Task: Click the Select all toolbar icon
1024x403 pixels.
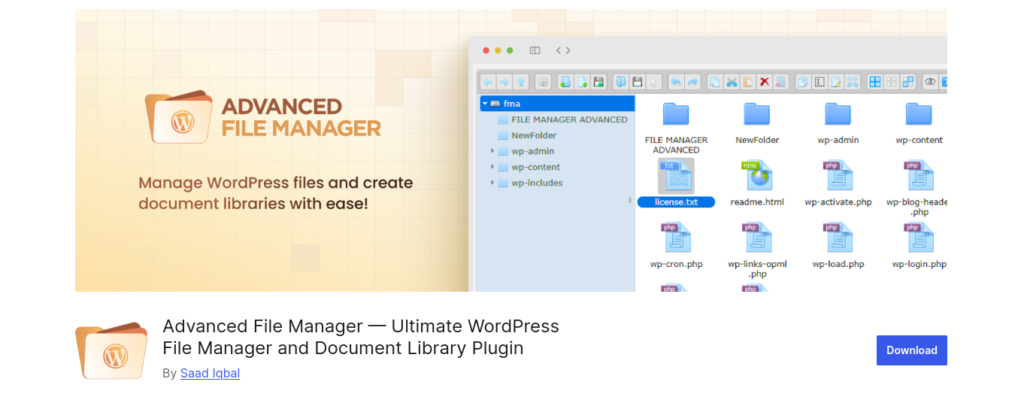Action: pyautogui.click(x=875, y=82)
